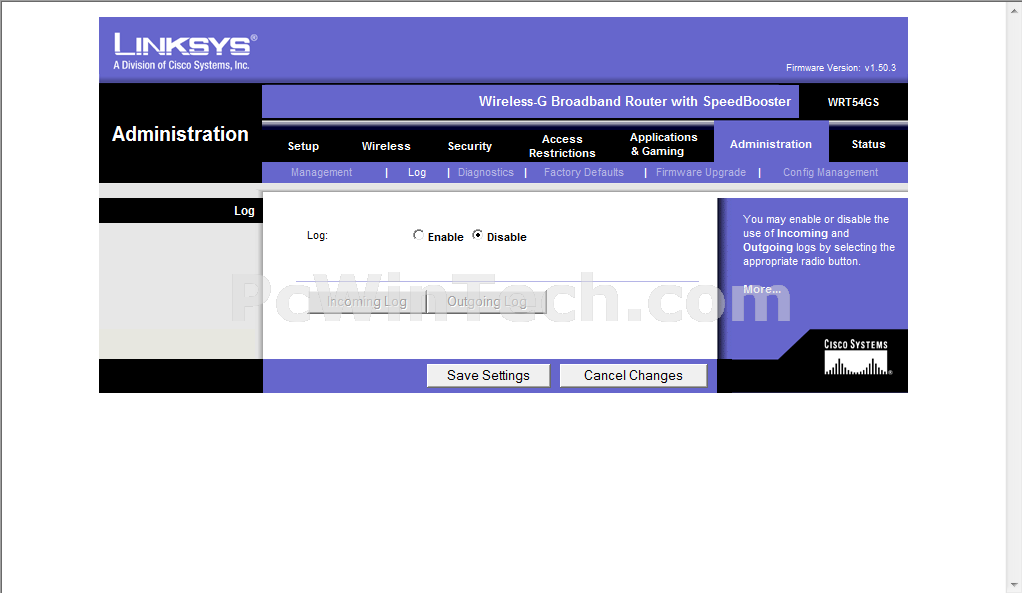Click Cancel Changes button
Image resolution: width=1022 pixels, height=593 pixels.
click(633, 375)
